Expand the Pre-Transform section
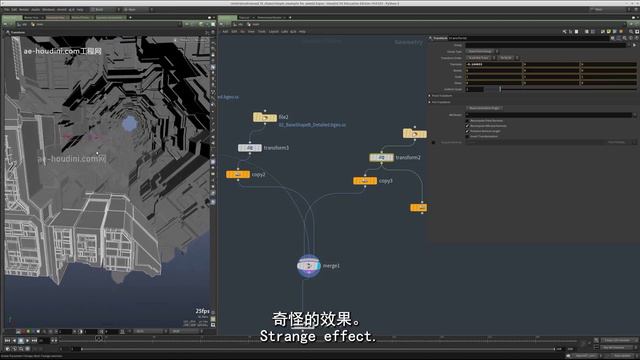Viewport: 640px width, 360px height. tap(429, 102)
